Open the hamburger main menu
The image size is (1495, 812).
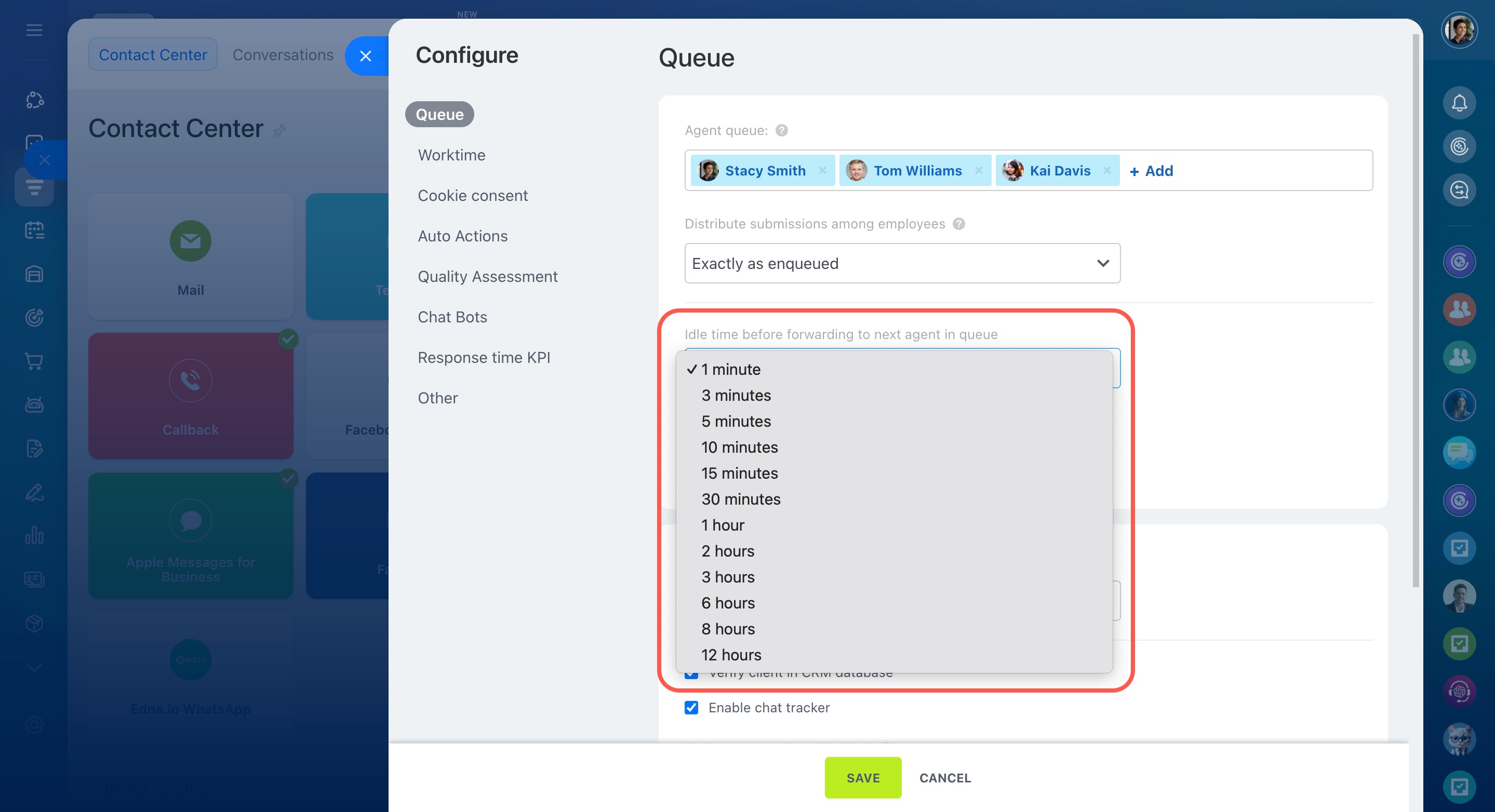coord(34,30)
